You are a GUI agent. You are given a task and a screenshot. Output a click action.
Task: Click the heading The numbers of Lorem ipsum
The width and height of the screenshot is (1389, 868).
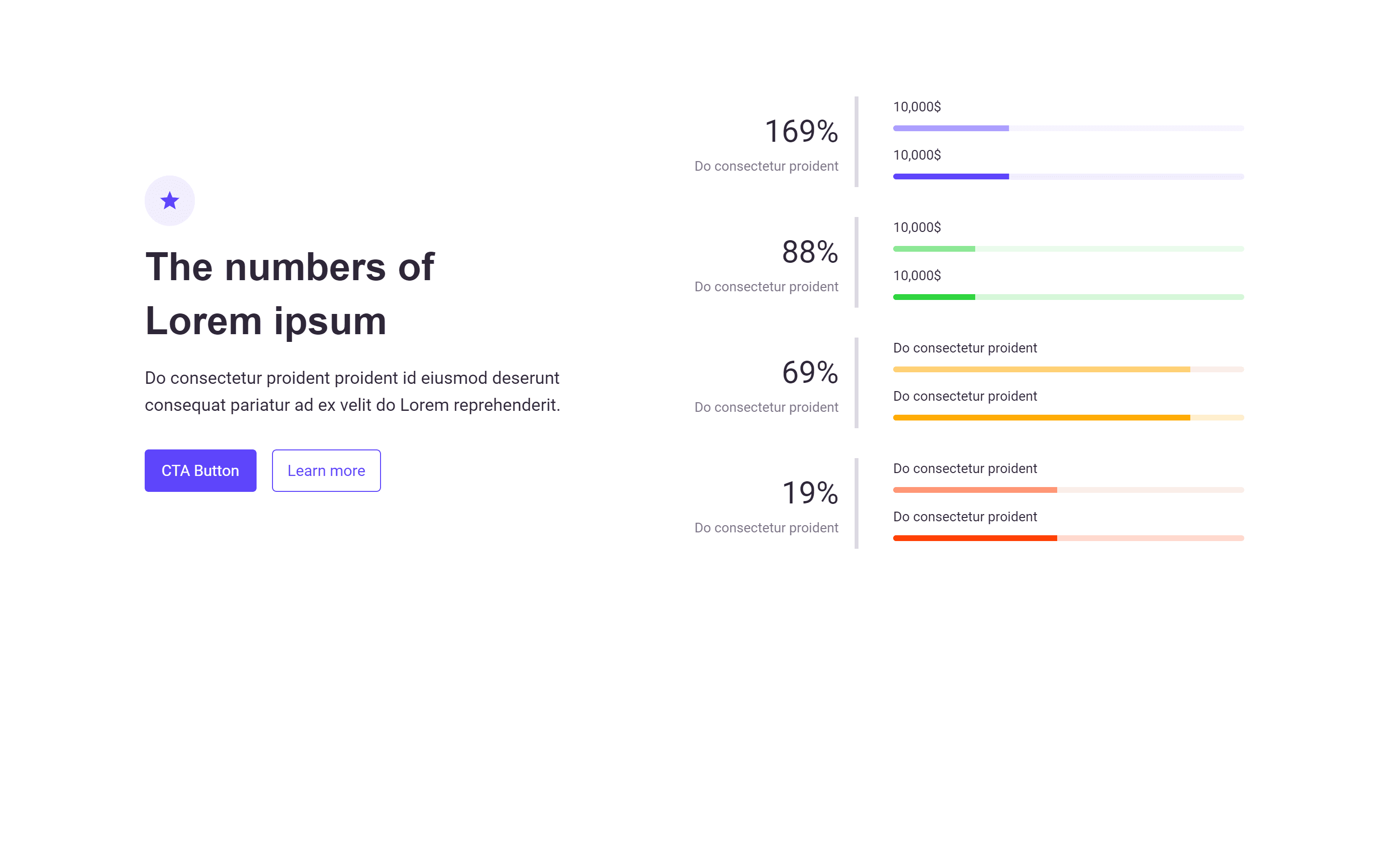click(290, 293)
